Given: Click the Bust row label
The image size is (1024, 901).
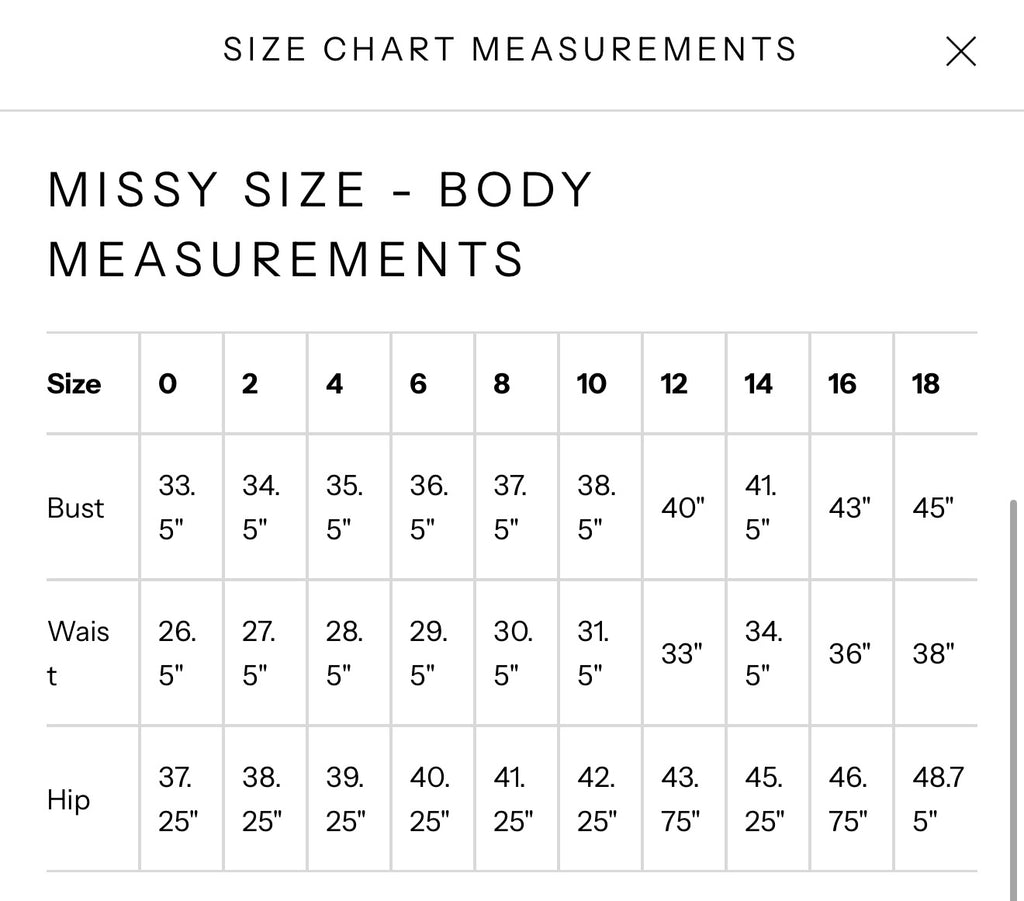Looking at the screenshot, I should click(x=76, y=508).
